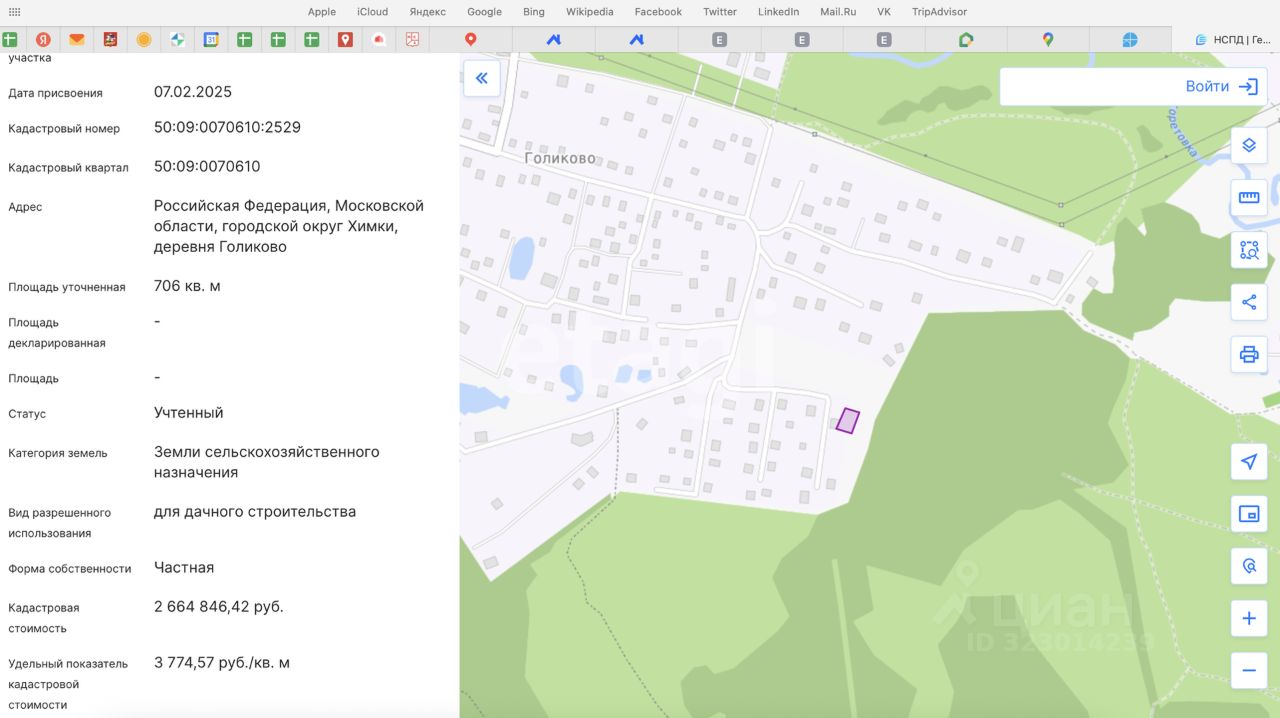Zoom out the map with minus
Image resolution: width=1280 pixels, height=718 pixels.
1248,670
